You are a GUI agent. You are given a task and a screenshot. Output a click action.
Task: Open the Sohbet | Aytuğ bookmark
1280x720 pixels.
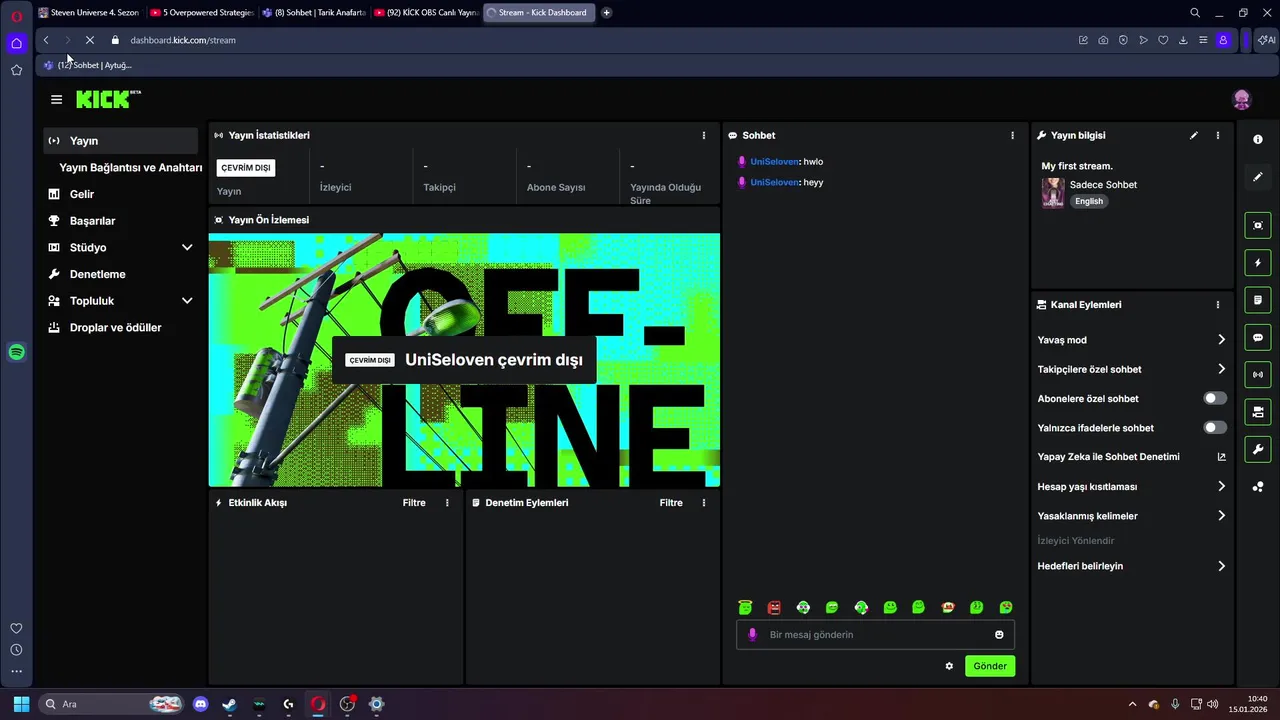point(88,65)
